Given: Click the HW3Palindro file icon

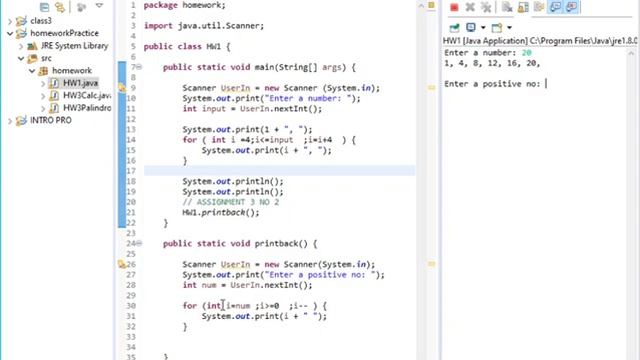Looking at the screenshot, I should pyautogui.click(x=54, y=108).
